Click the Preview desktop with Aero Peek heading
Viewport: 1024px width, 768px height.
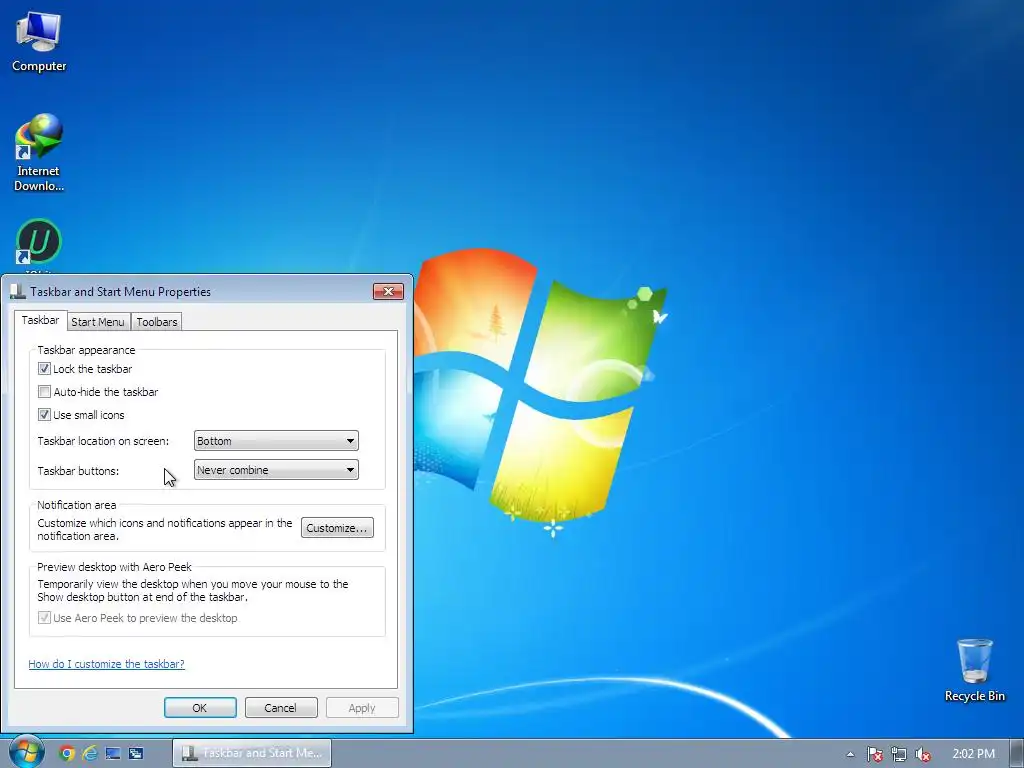tap(114, 567)
